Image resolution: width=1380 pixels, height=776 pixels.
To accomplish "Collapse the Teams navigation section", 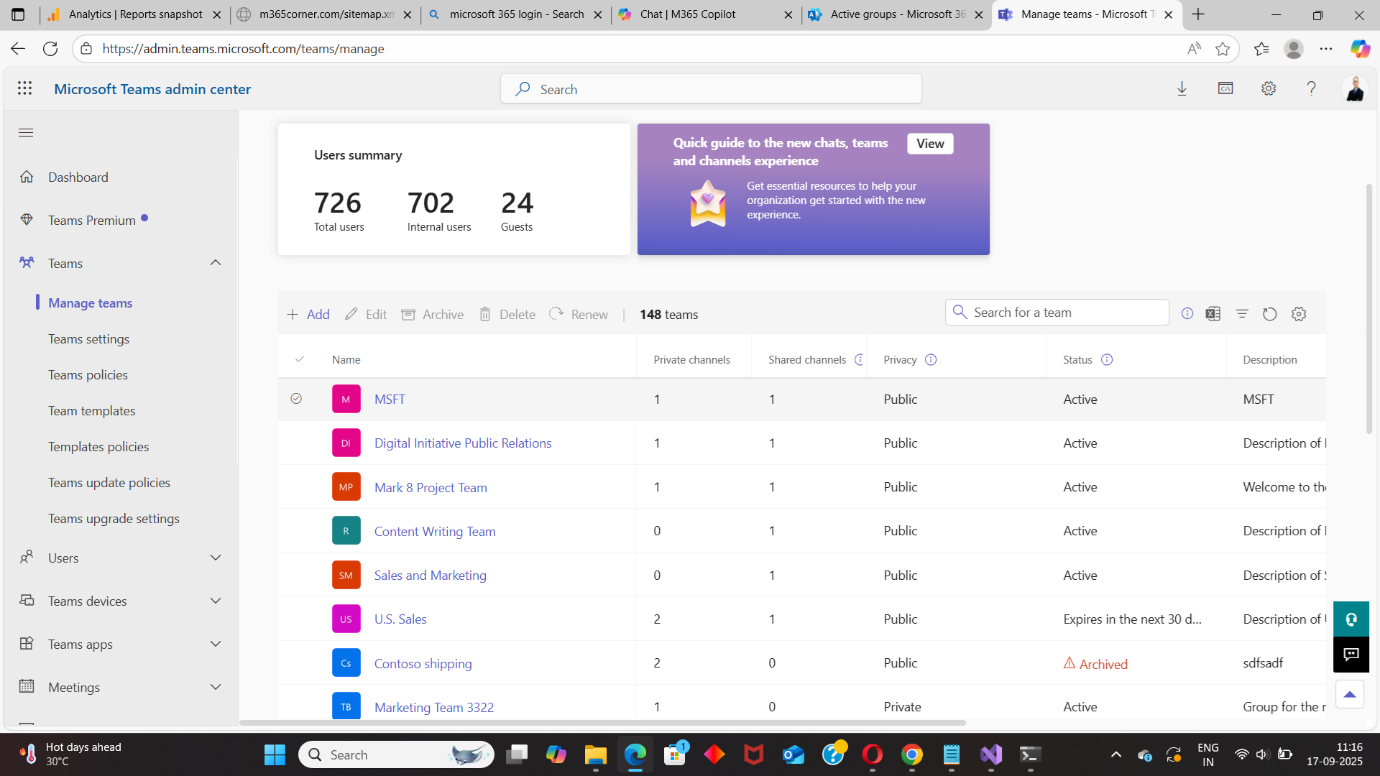I will (x=215, y=263).
